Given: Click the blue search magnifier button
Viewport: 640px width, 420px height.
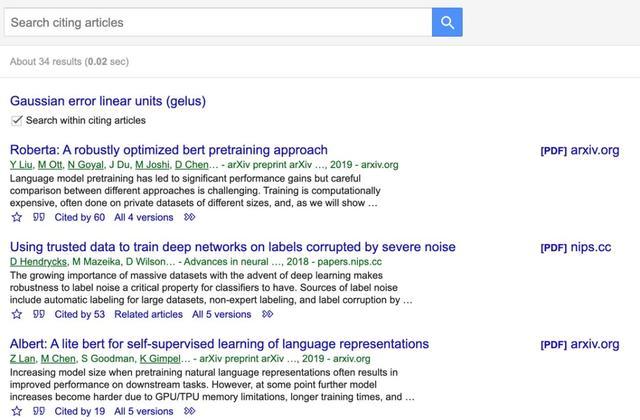Looking at the screenshot, I should 447,22.
